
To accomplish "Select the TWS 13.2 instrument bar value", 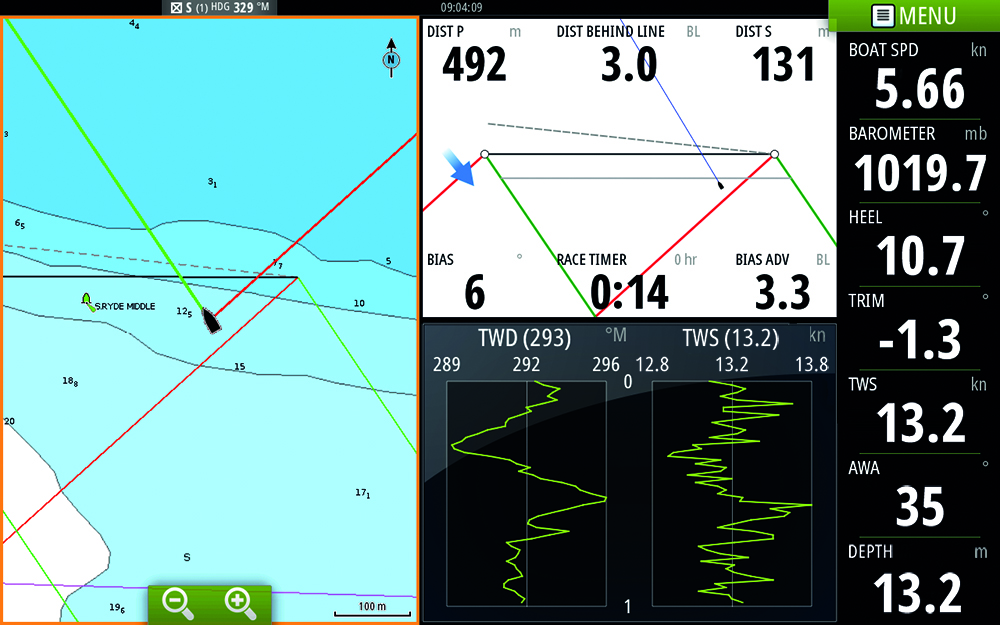I will coord(920,423).
